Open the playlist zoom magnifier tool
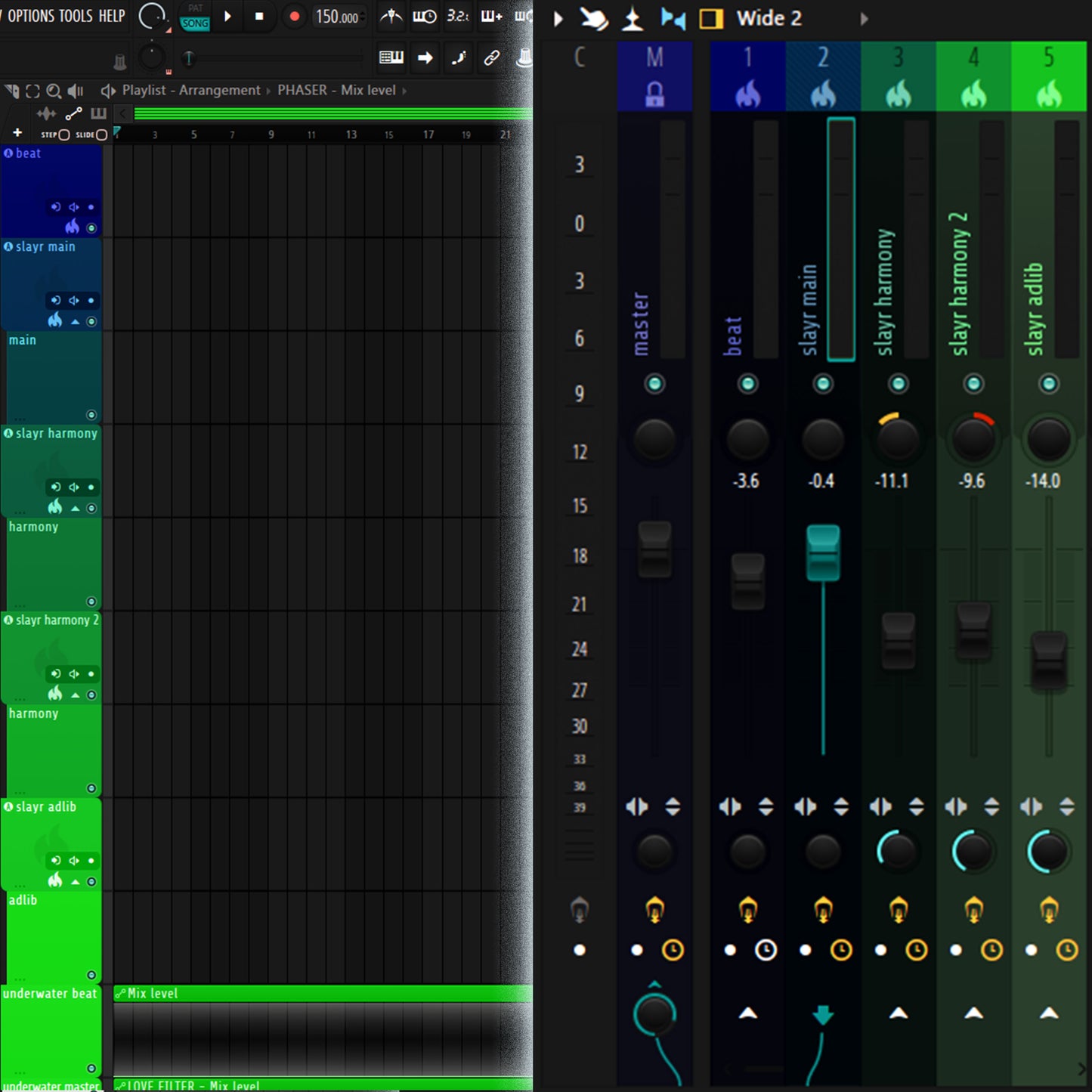 (x=54, y=91)
